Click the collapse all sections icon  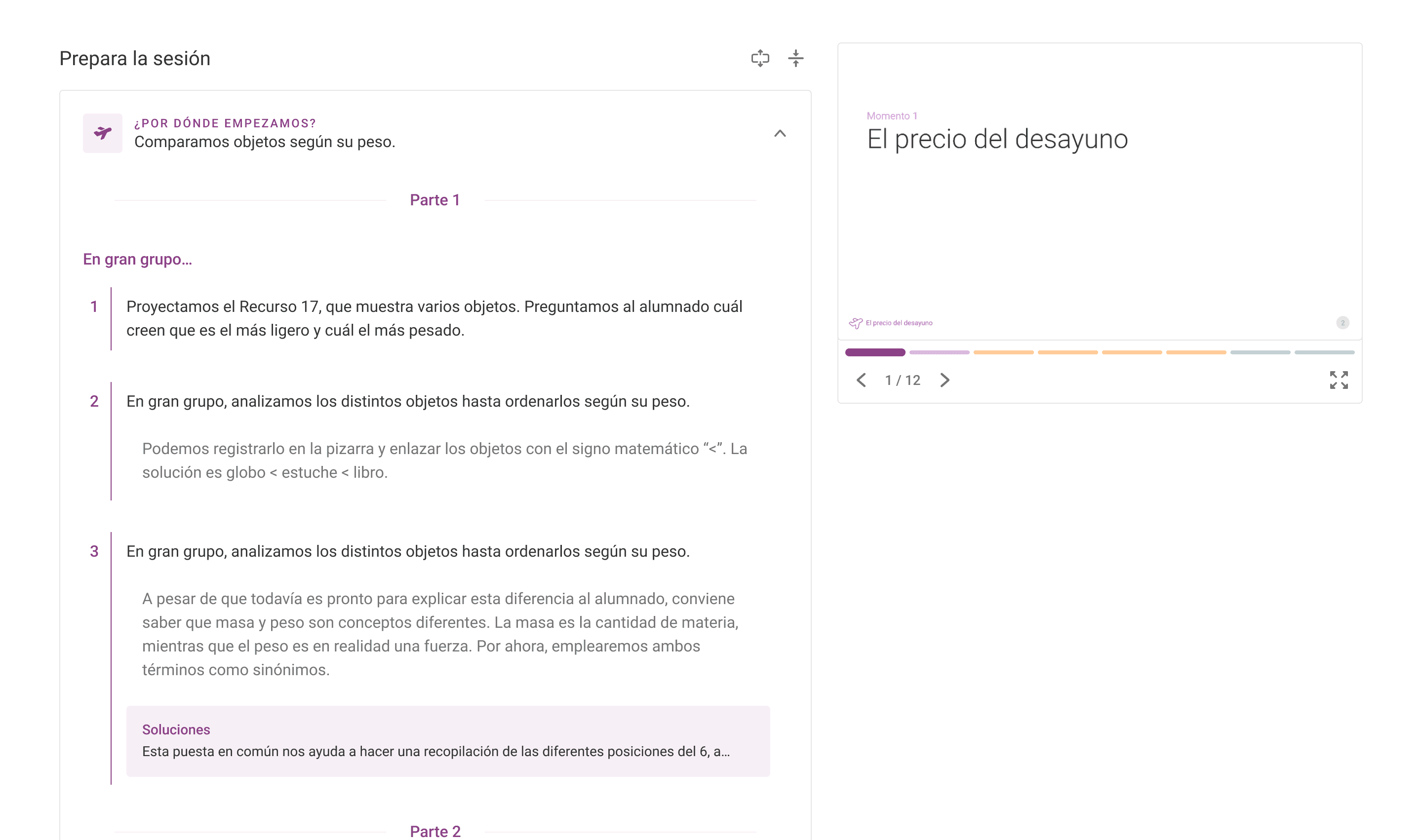point(795,58)
